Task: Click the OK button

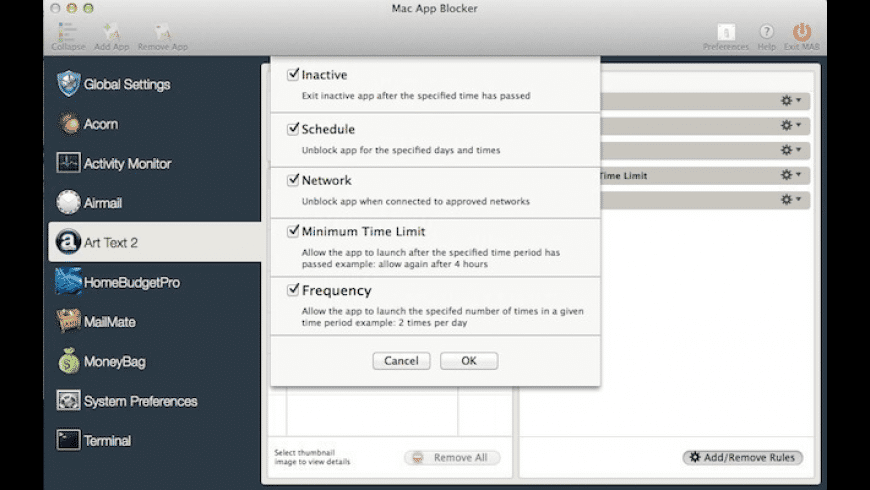Action: click(x=469, y=361)
